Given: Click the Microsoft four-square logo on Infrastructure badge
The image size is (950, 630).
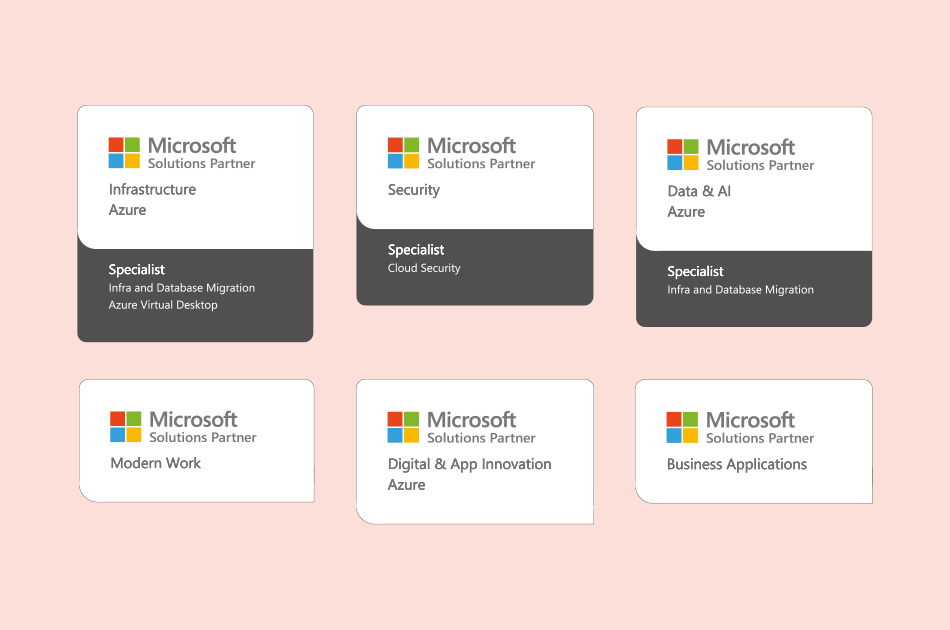Looking at the screenshot, I should click(126, 152).
